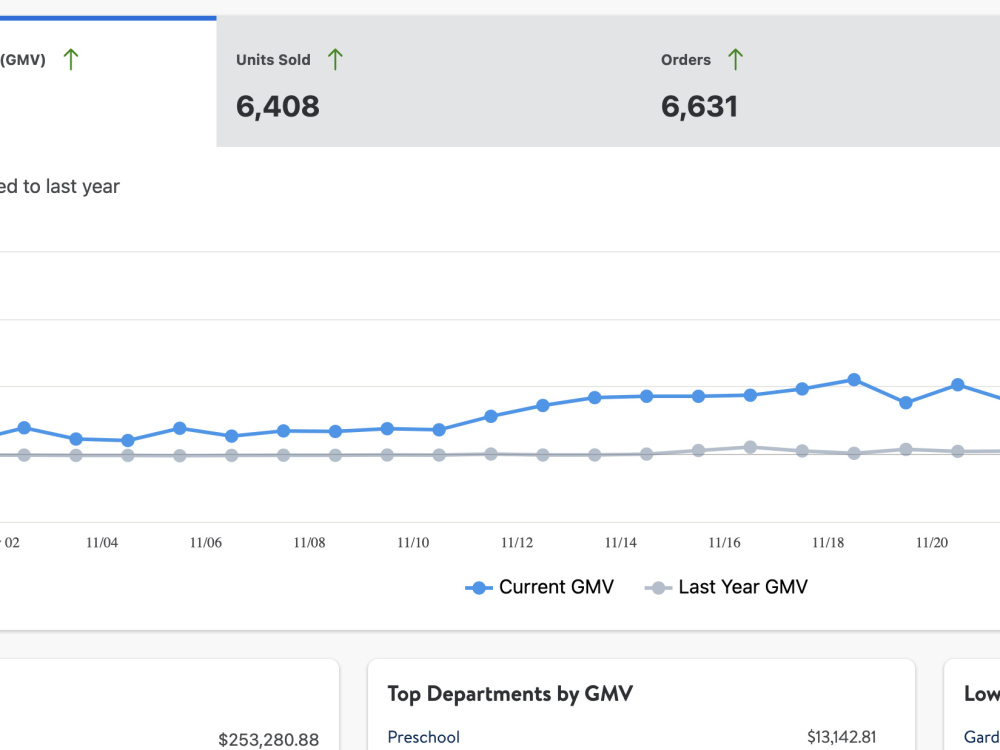Click the blue Current GMV legend marker
1000x750 pixels.
click(479, 588)
